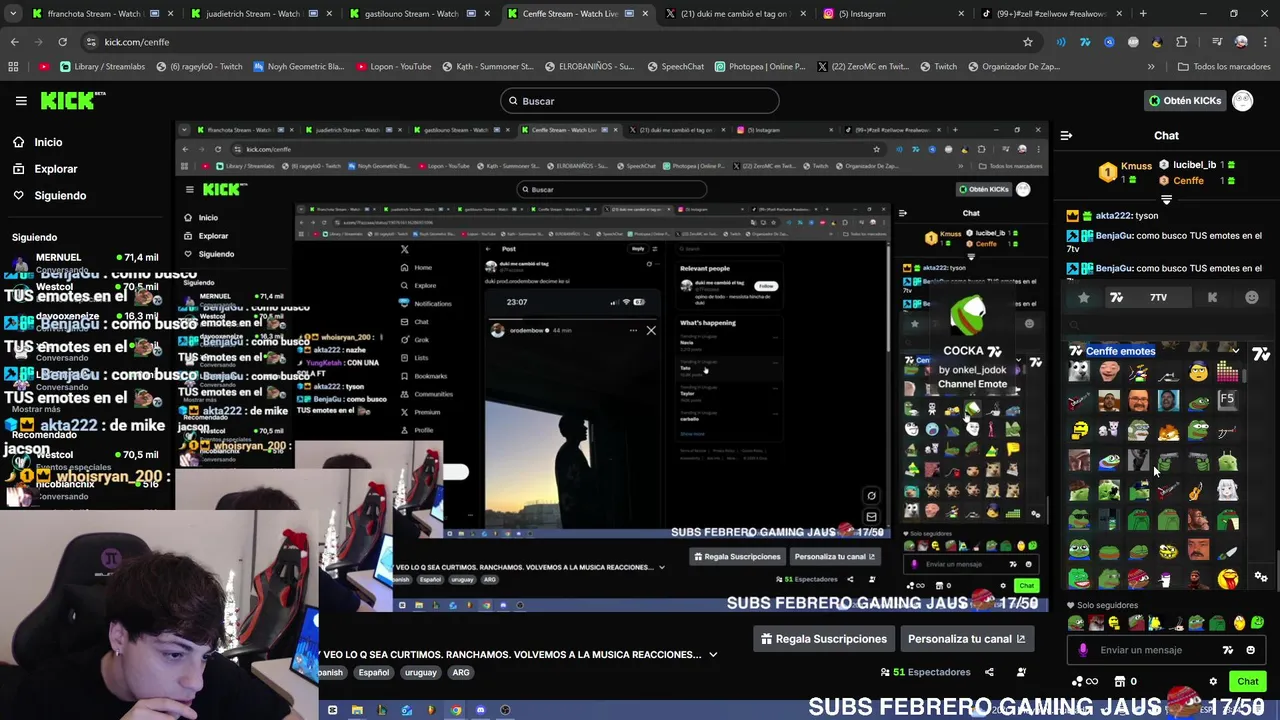Open MERNUEL followed channel
Screen dimensions: 1280x720
click(x=86, y=262)
